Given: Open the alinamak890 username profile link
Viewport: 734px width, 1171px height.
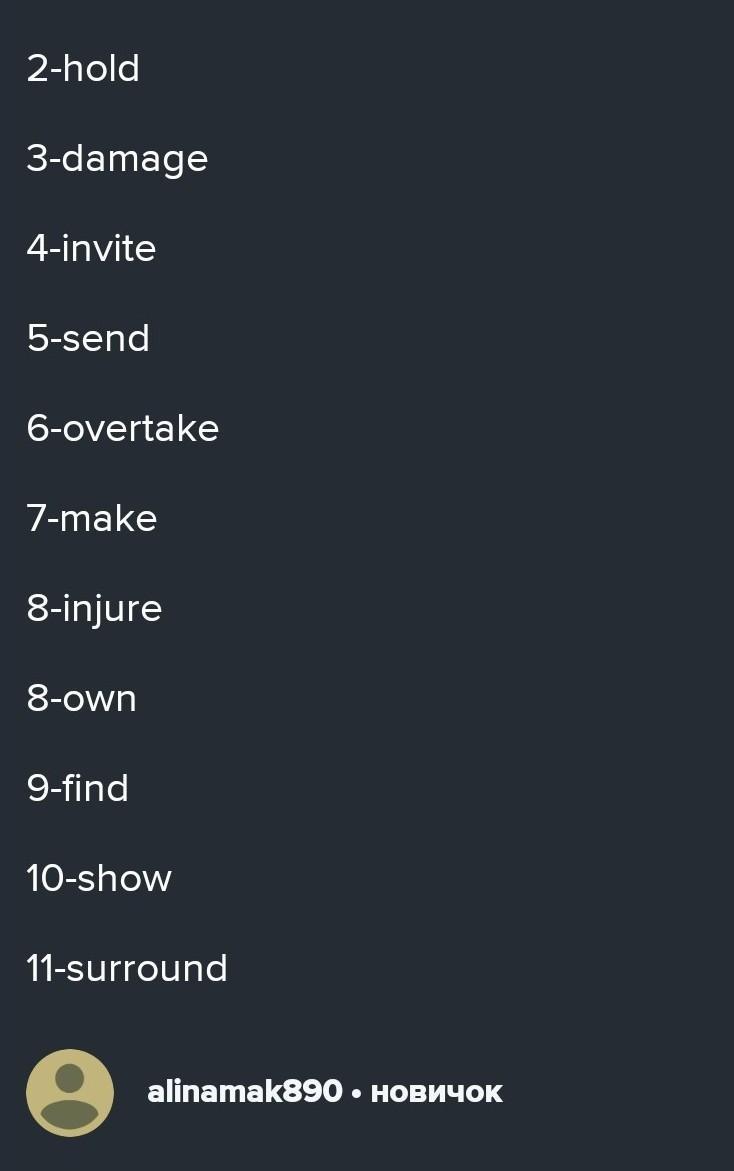Looking at the screenshot, I should (245, 1092).
